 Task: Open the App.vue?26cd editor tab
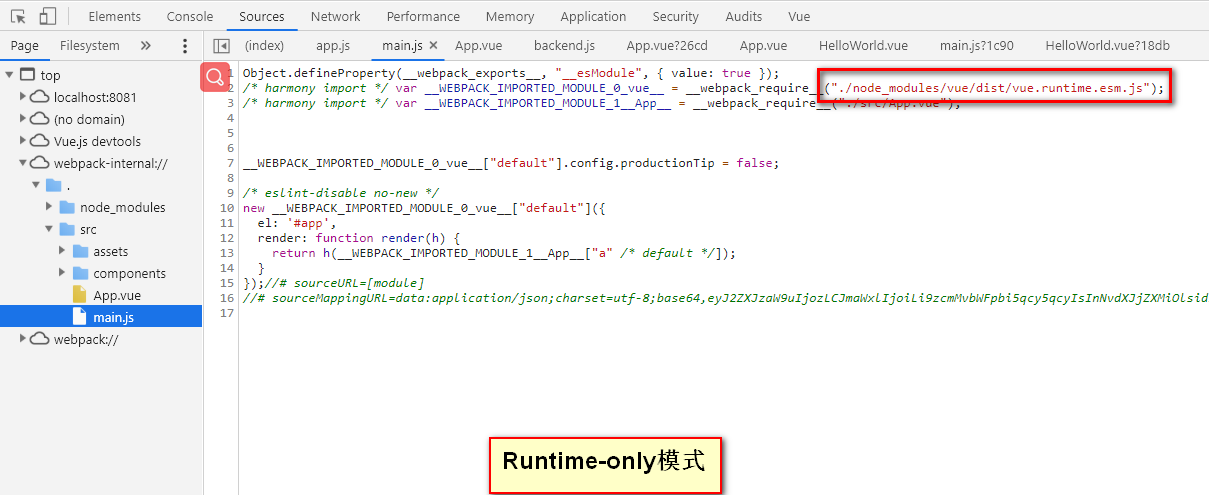tap(667, 46)
